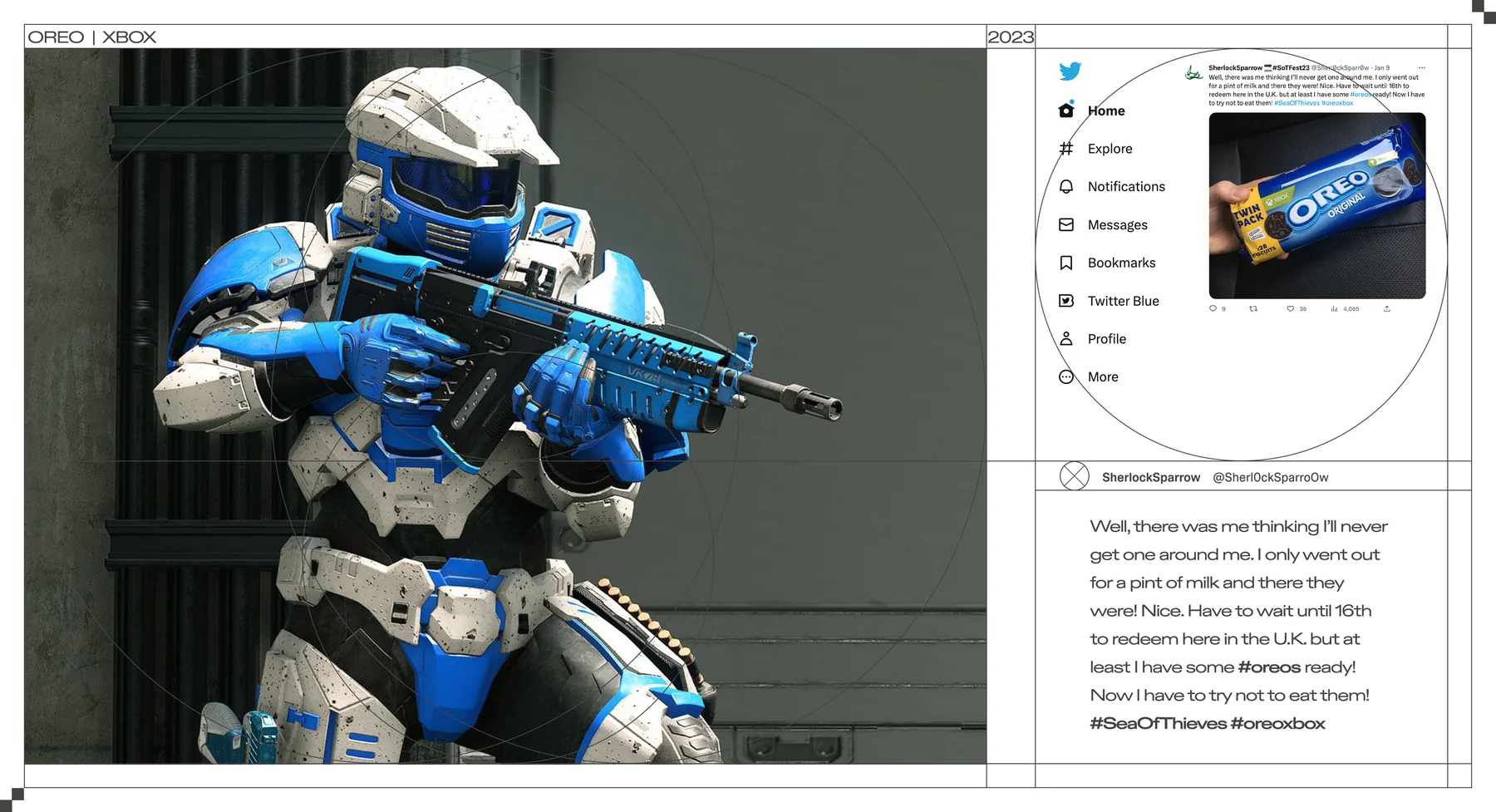
Task: Click the More circle-dots icon
Action: [x=1066, y=376]
